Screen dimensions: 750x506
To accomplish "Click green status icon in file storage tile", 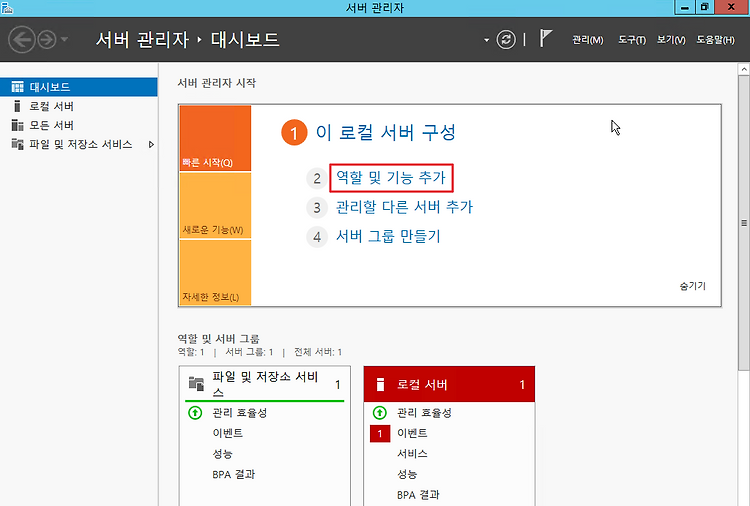I will coord(195,412).
